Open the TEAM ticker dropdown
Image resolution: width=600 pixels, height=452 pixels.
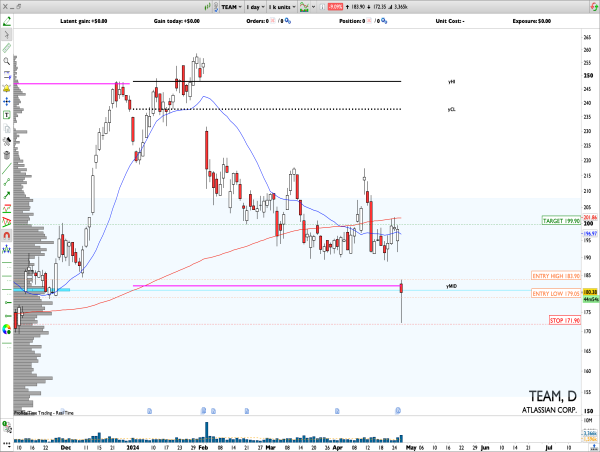pyautogui.click(x=232, y=7)
